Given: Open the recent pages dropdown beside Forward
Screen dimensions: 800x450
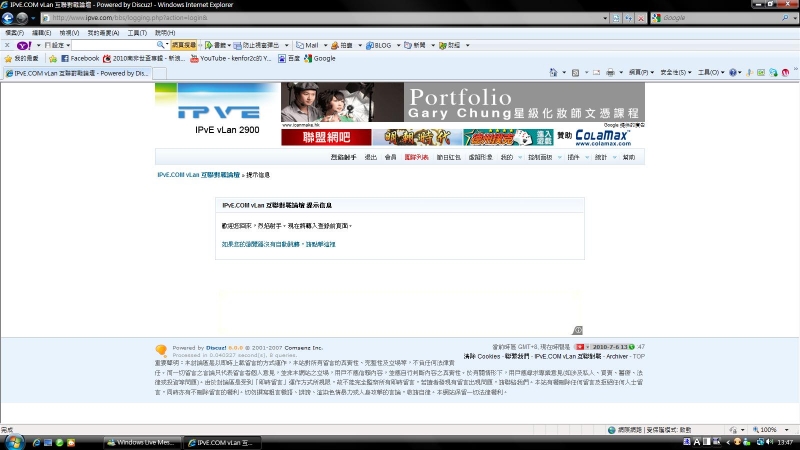Looking at the screenshot, I should point(33,18).
